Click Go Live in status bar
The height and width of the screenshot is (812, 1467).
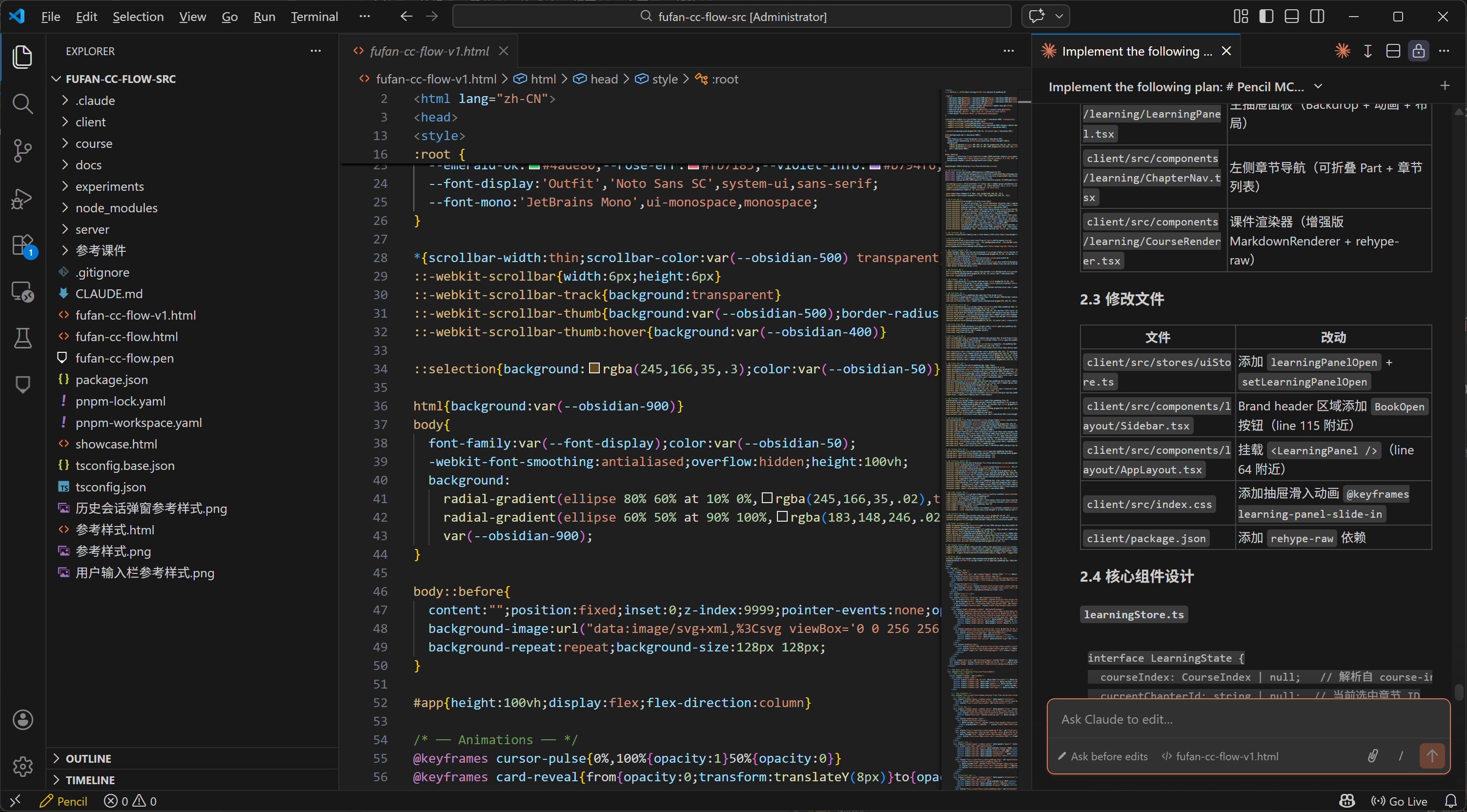tap(1399, 801)
